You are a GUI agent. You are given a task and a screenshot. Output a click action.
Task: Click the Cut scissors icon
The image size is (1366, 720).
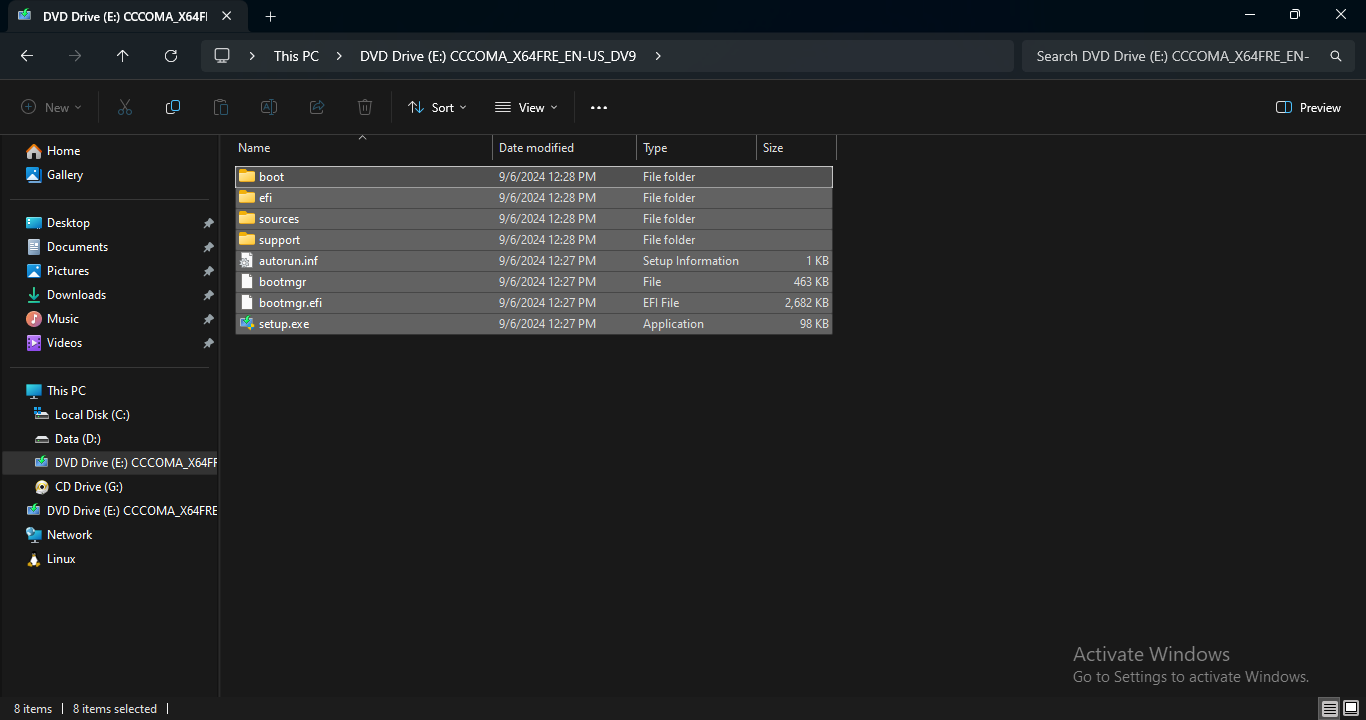(x=125, y=107)
